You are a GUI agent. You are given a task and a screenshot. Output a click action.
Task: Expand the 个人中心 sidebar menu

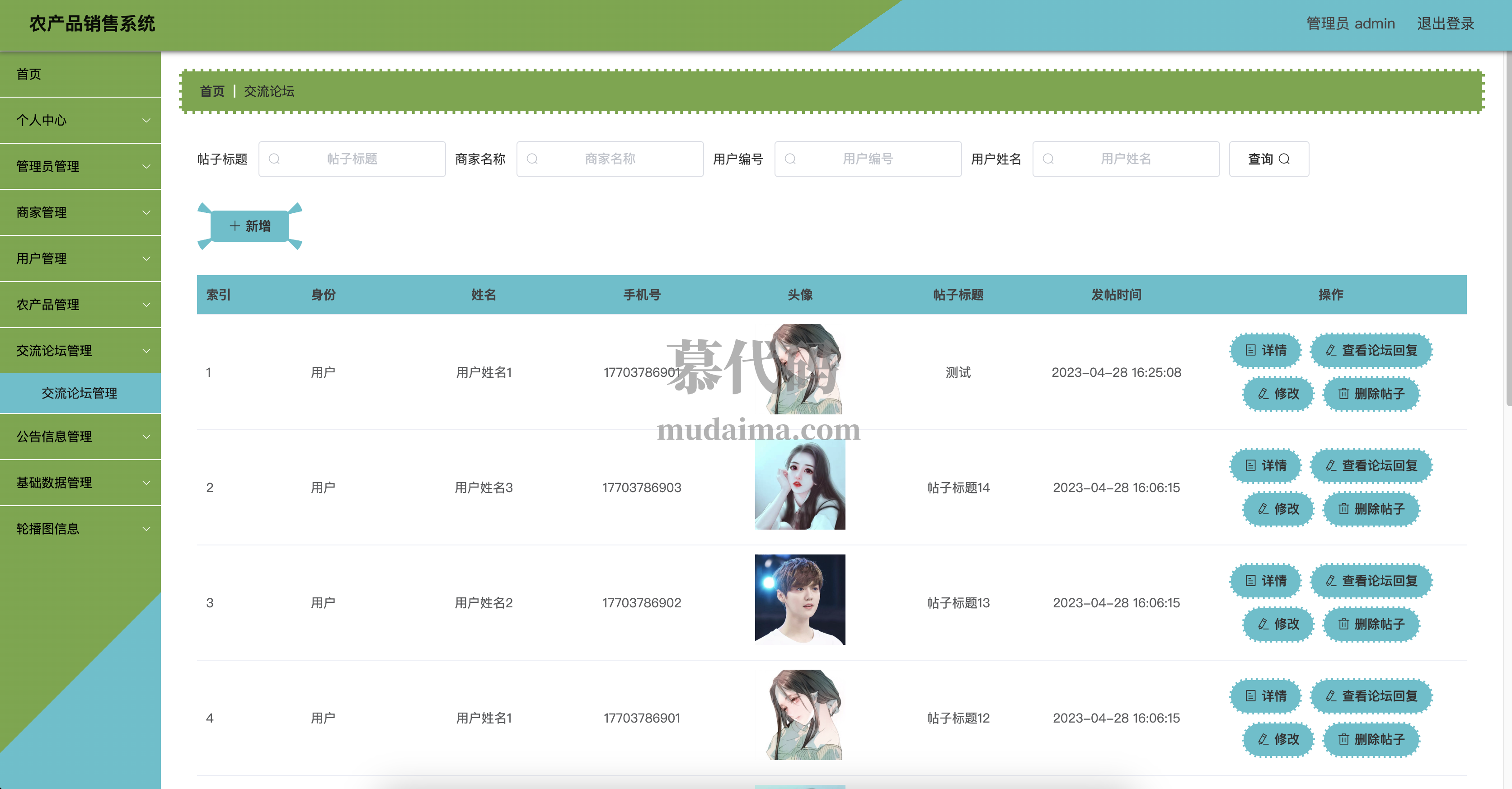[x=146, y=120]
